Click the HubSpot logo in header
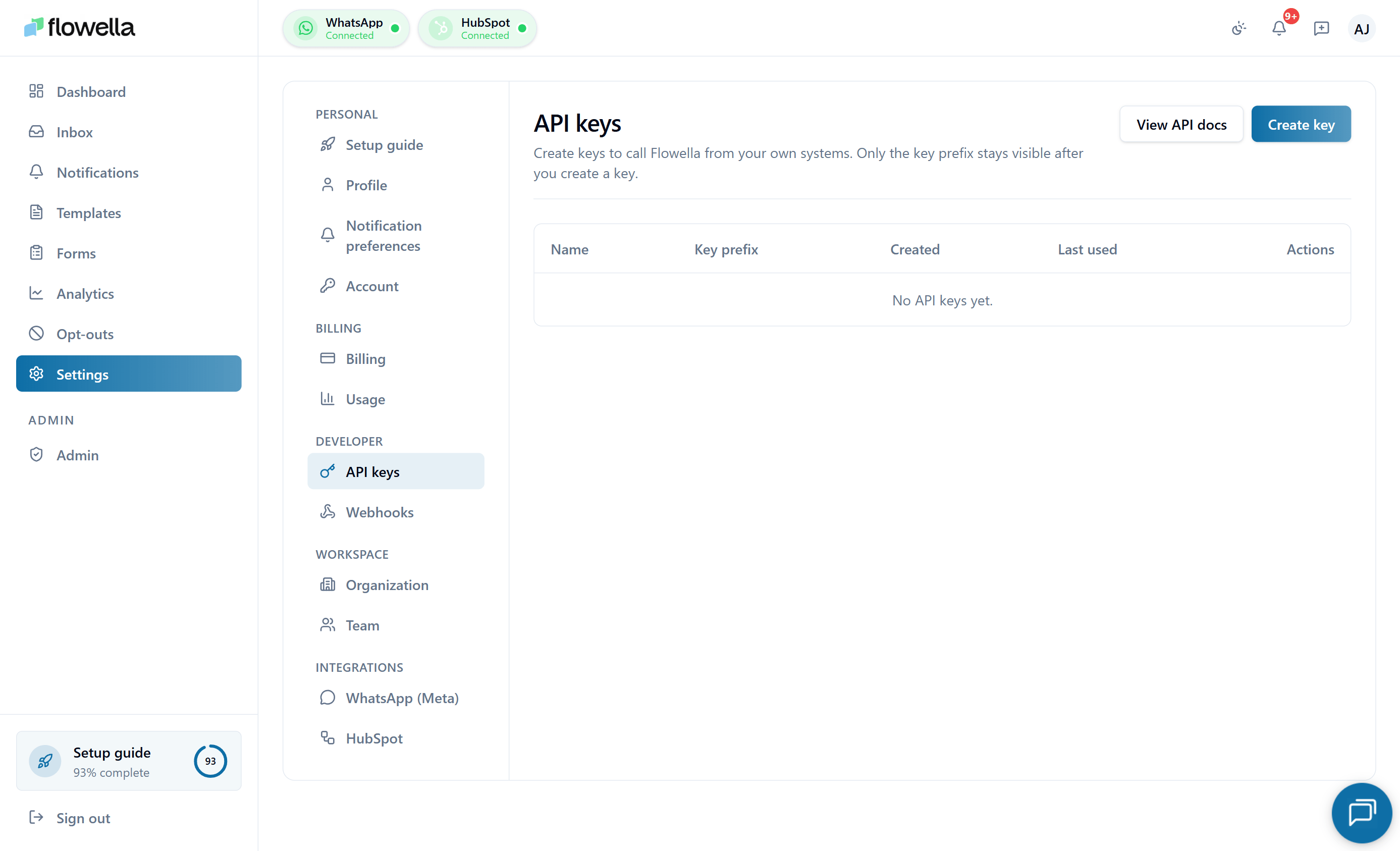The image size is (1400, 851). 441,28
